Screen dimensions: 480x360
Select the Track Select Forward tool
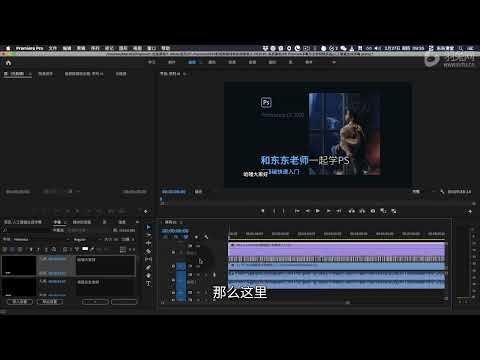[x=148, y=235]
